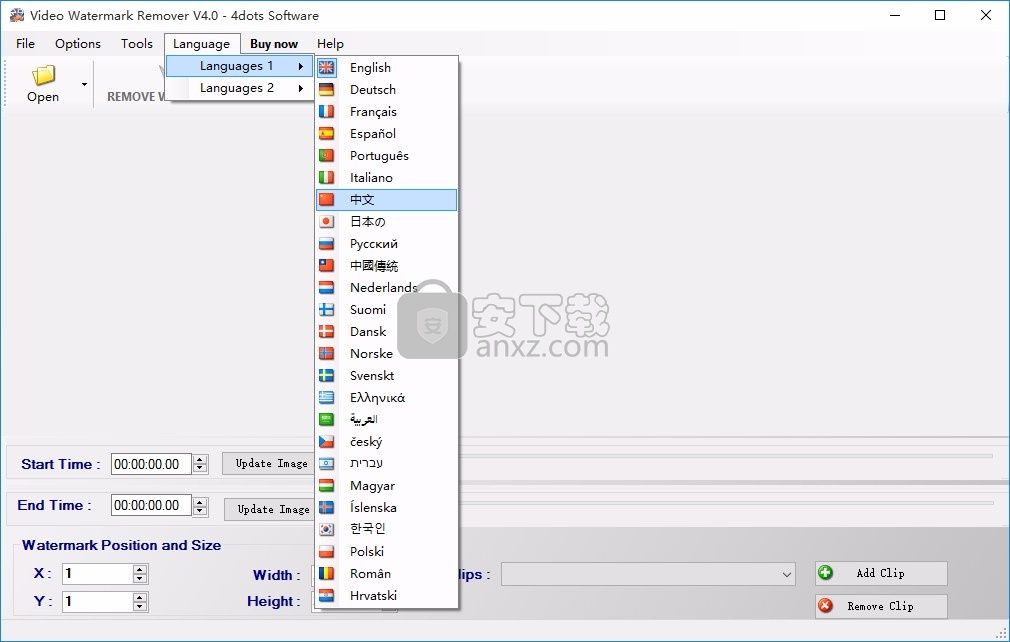Click the Netherlands flag icon
Viewport: 1010px width, 642px height.
coord(327,287)
